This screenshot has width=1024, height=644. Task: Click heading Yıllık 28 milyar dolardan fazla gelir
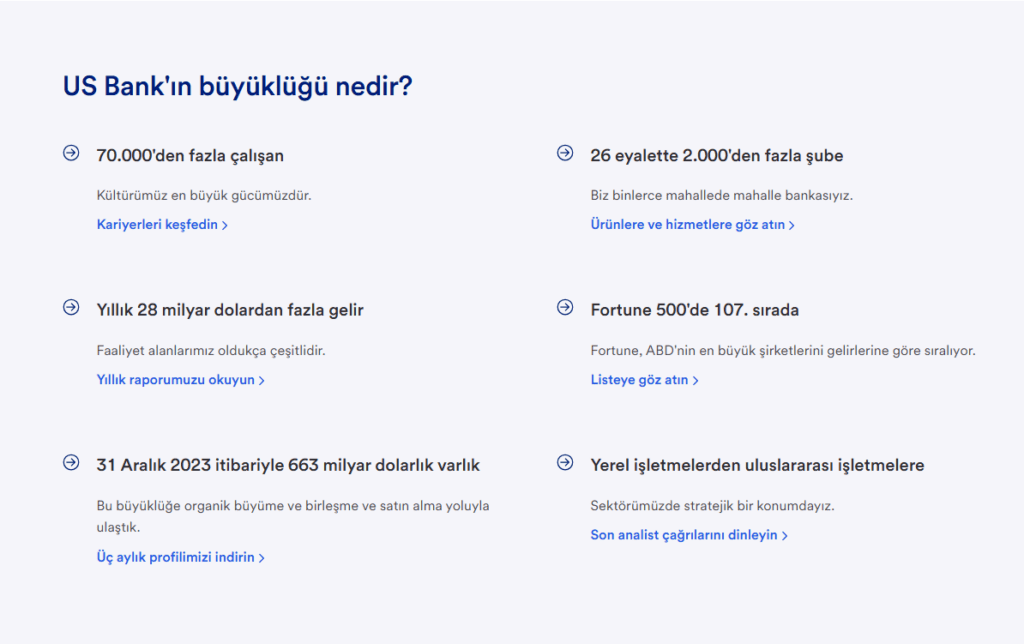[230, 310]
